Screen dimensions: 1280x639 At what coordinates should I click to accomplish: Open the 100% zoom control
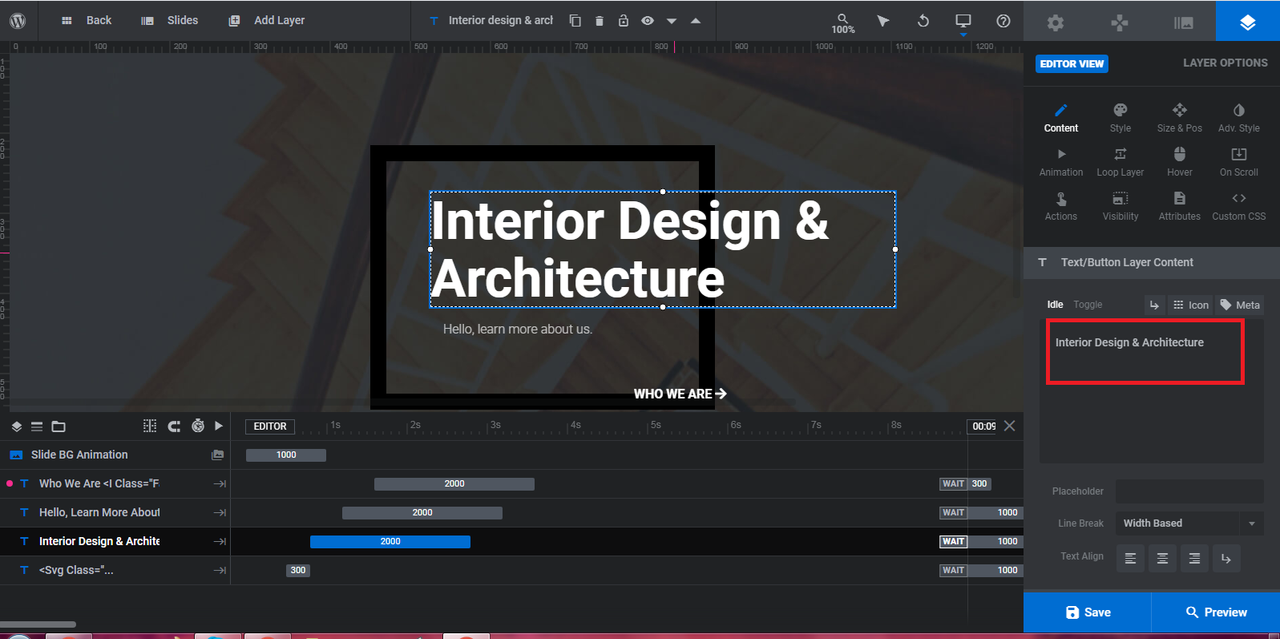(x=843, y=23)
